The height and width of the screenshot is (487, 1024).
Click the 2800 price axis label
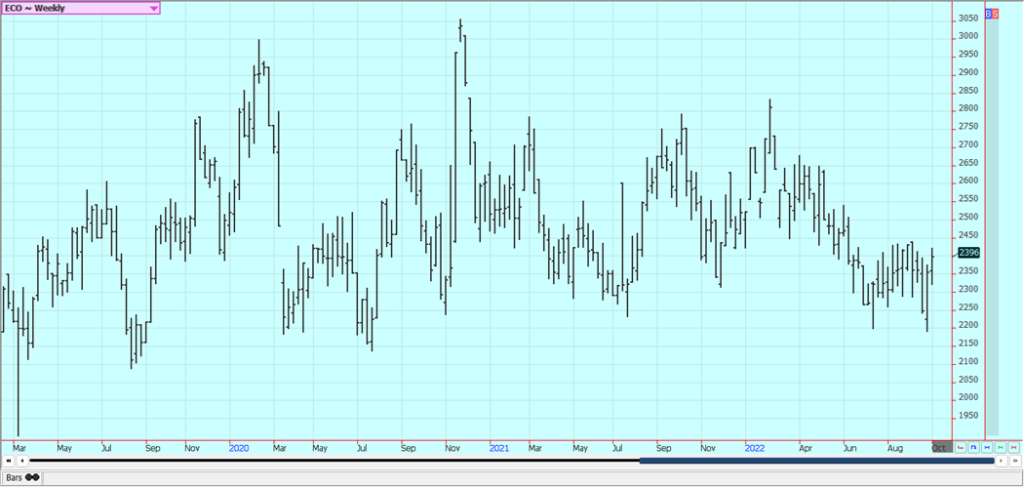click(x=968, y=108)
